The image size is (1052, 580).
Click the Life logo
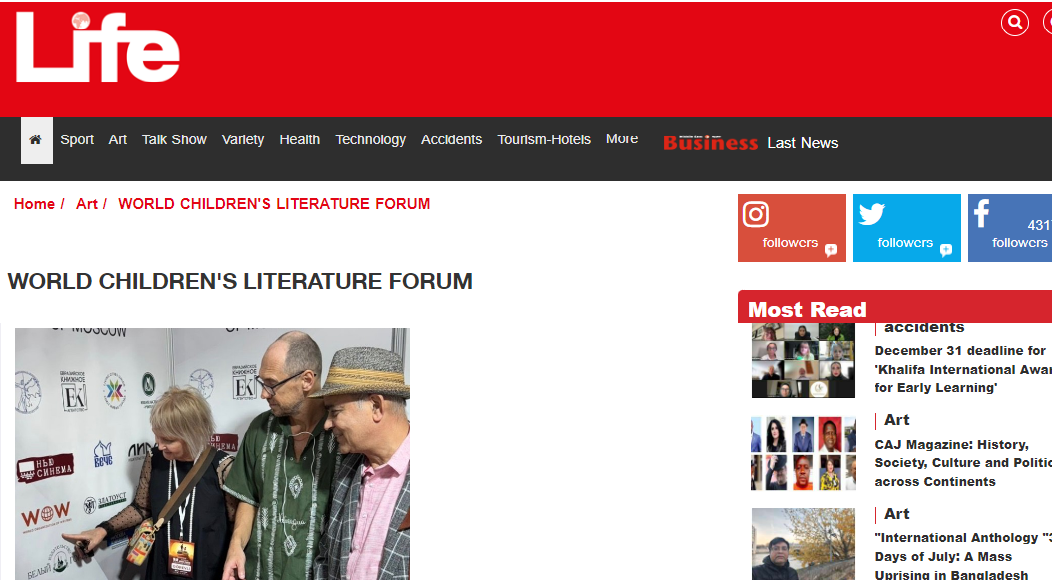98,48
